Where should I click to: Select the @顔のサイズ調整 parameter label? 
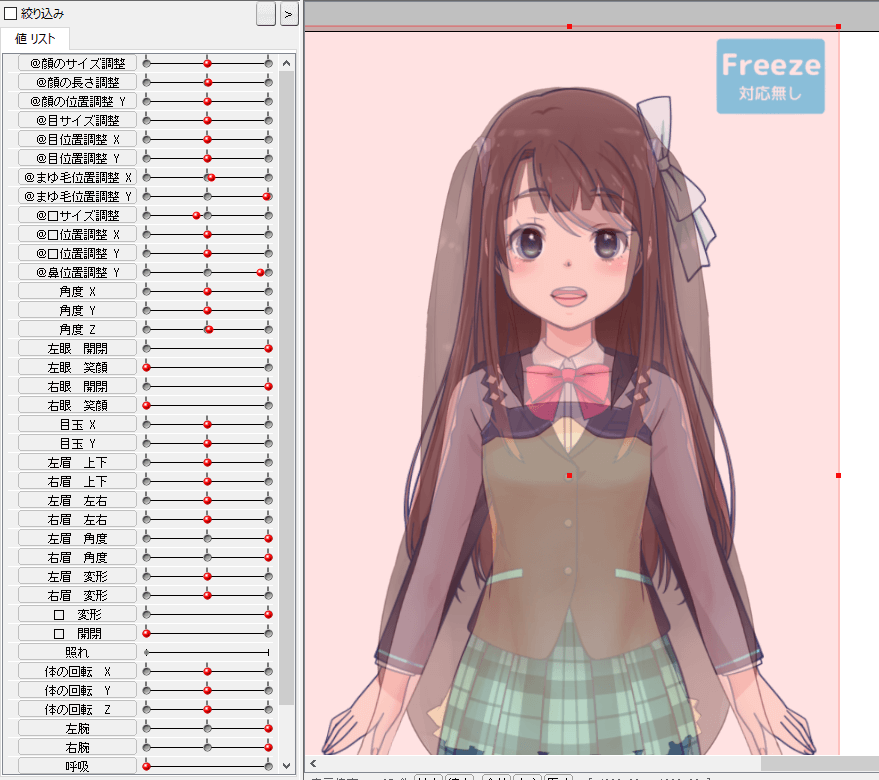click(x=77, y=63)
